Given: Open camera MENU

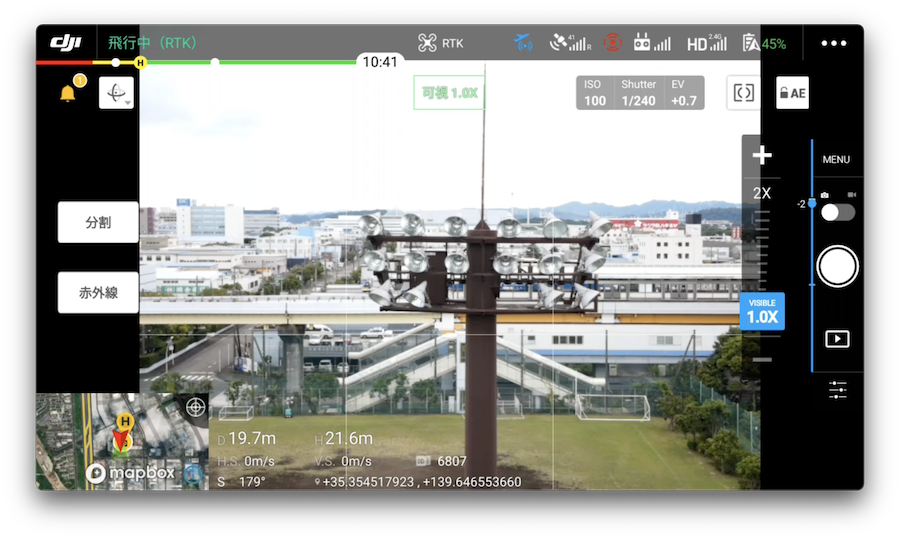Looking at the screenshot, I should coord(836,160).
